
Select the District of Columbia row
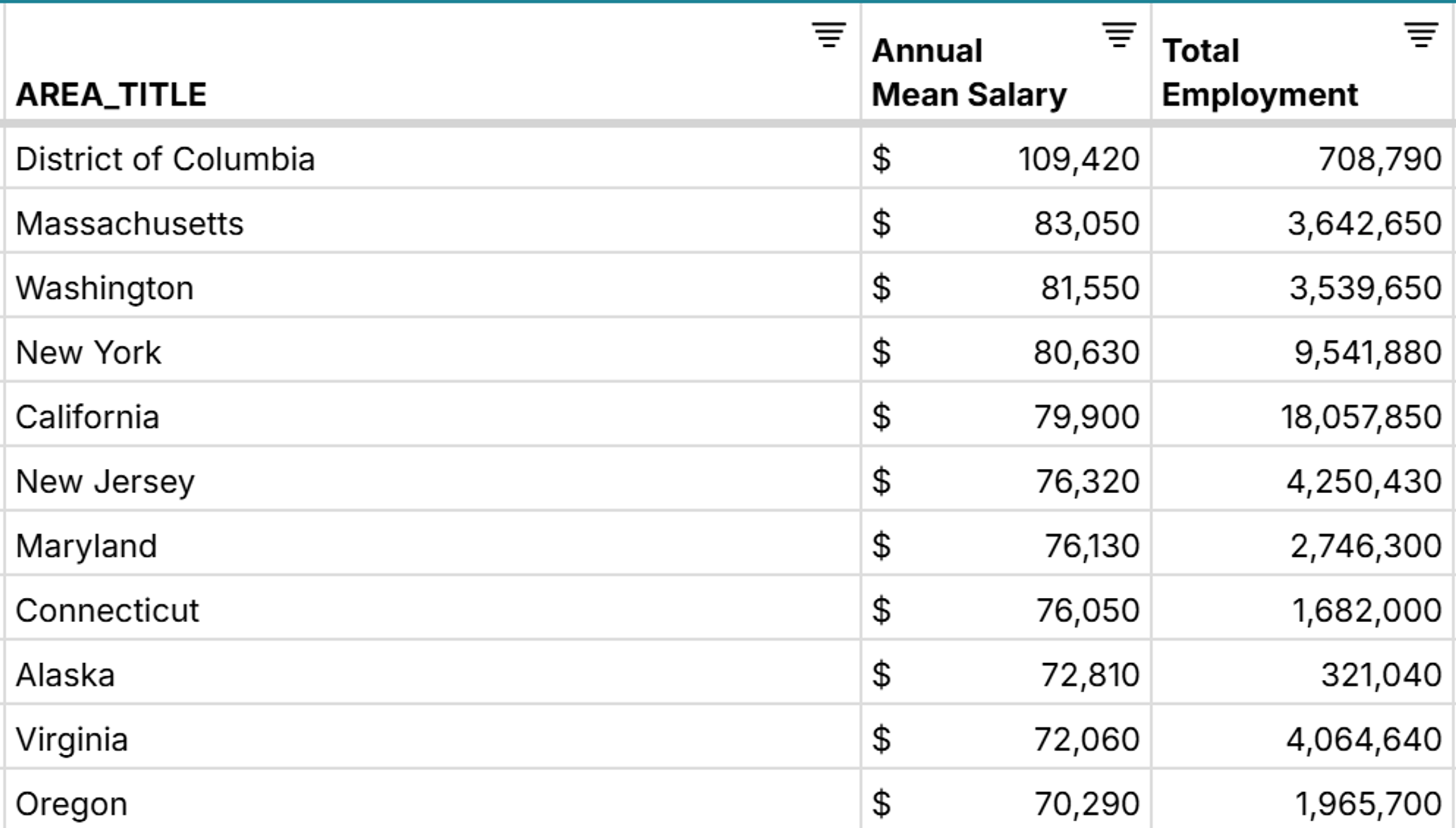tap(166, 159)
